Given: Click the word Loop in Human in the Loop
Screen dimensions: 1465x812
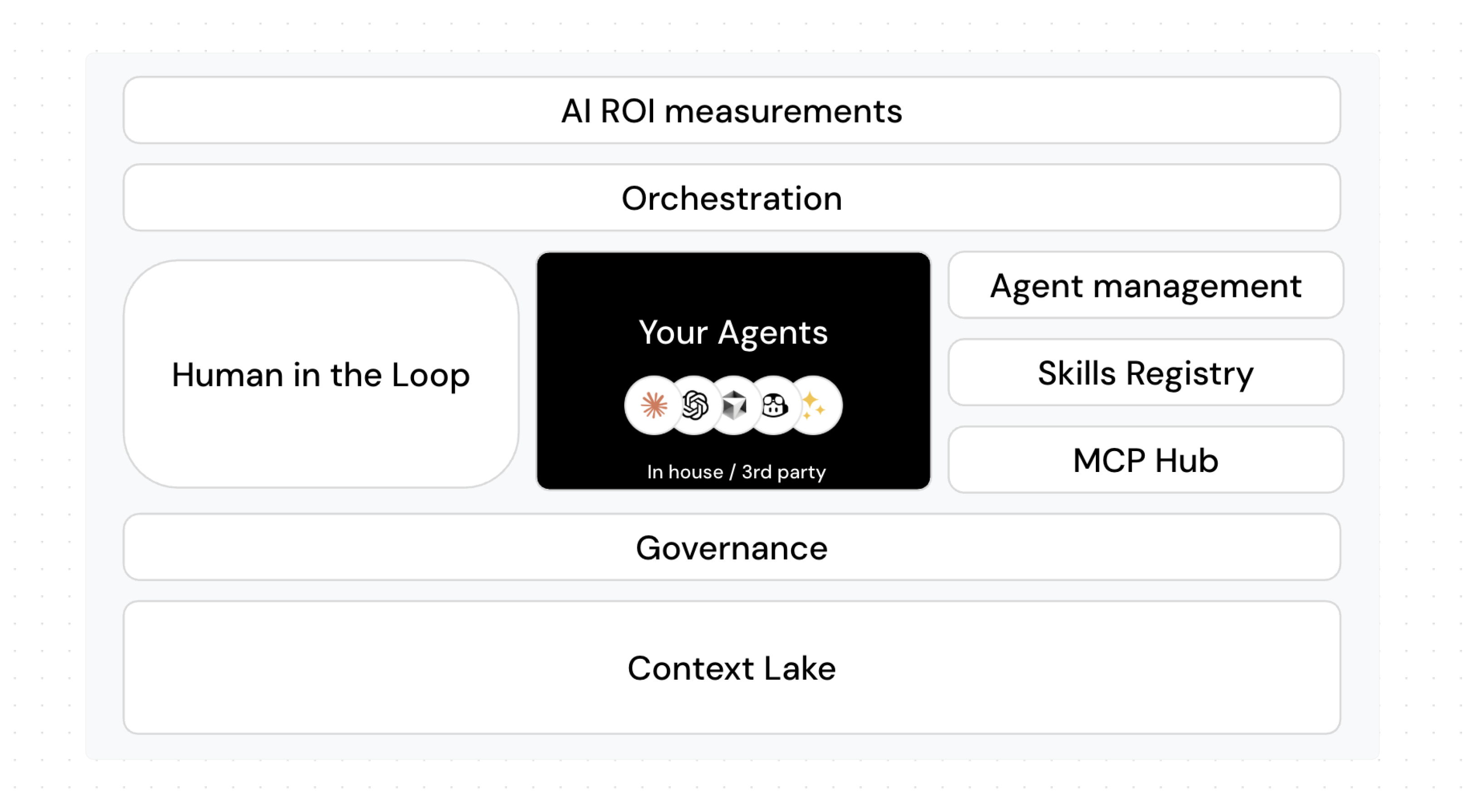Looking at the screenshot, I should [430, 376].
